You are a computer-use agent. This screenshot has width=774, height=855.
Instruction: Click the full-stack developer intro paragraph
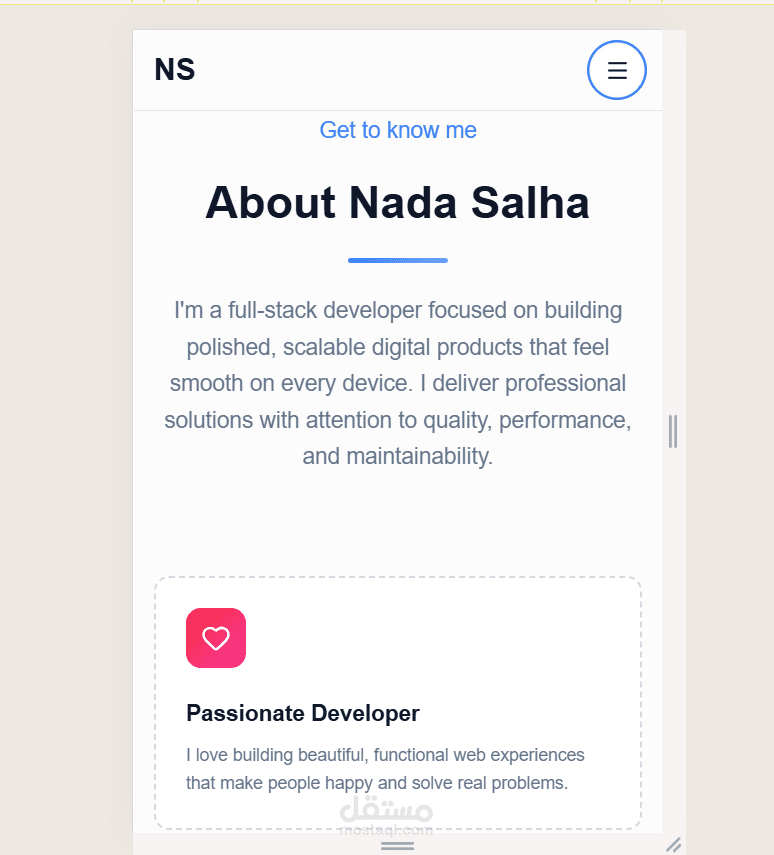pos(397,383)
